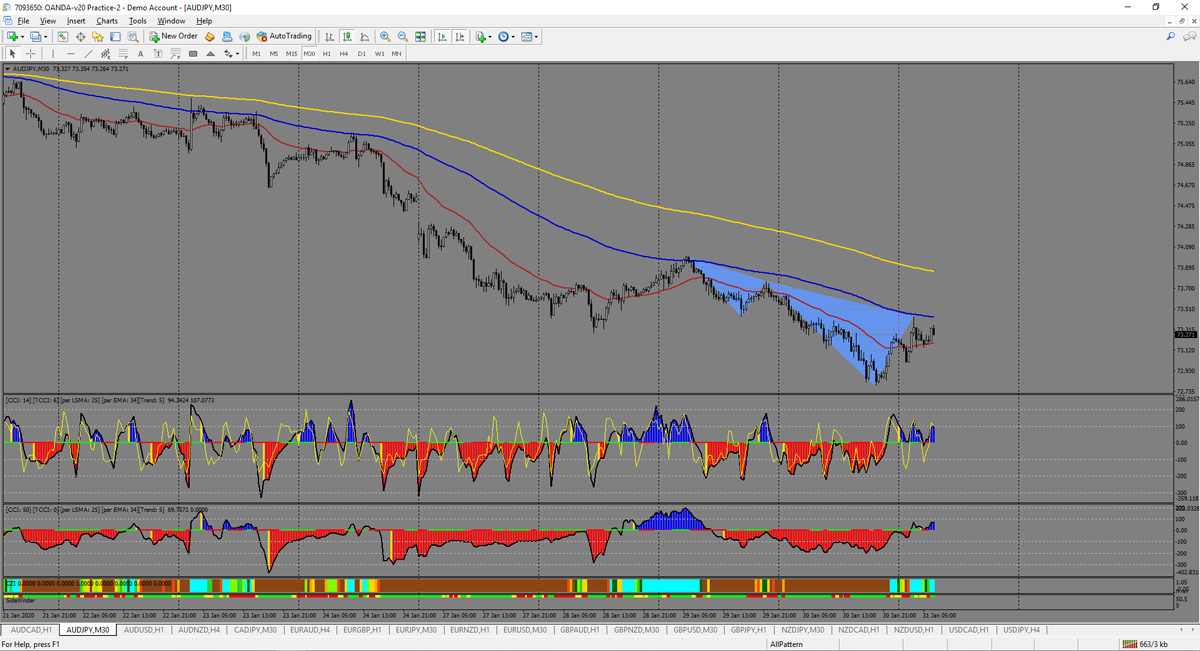Select the Triangle shape tool
1200x651 pixels.
tap(210, 53)
